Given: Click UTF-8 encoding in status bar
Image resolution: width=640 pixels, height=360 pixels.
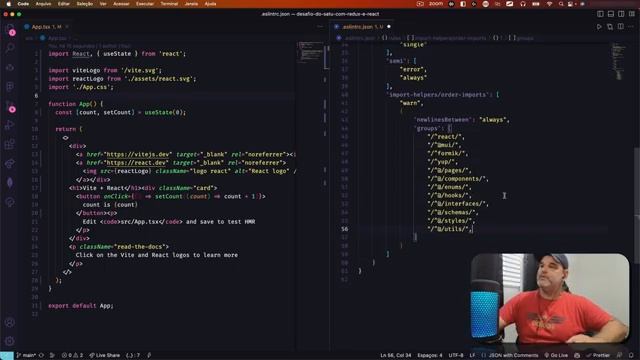Looking at the screenshot, I should 456,355.
